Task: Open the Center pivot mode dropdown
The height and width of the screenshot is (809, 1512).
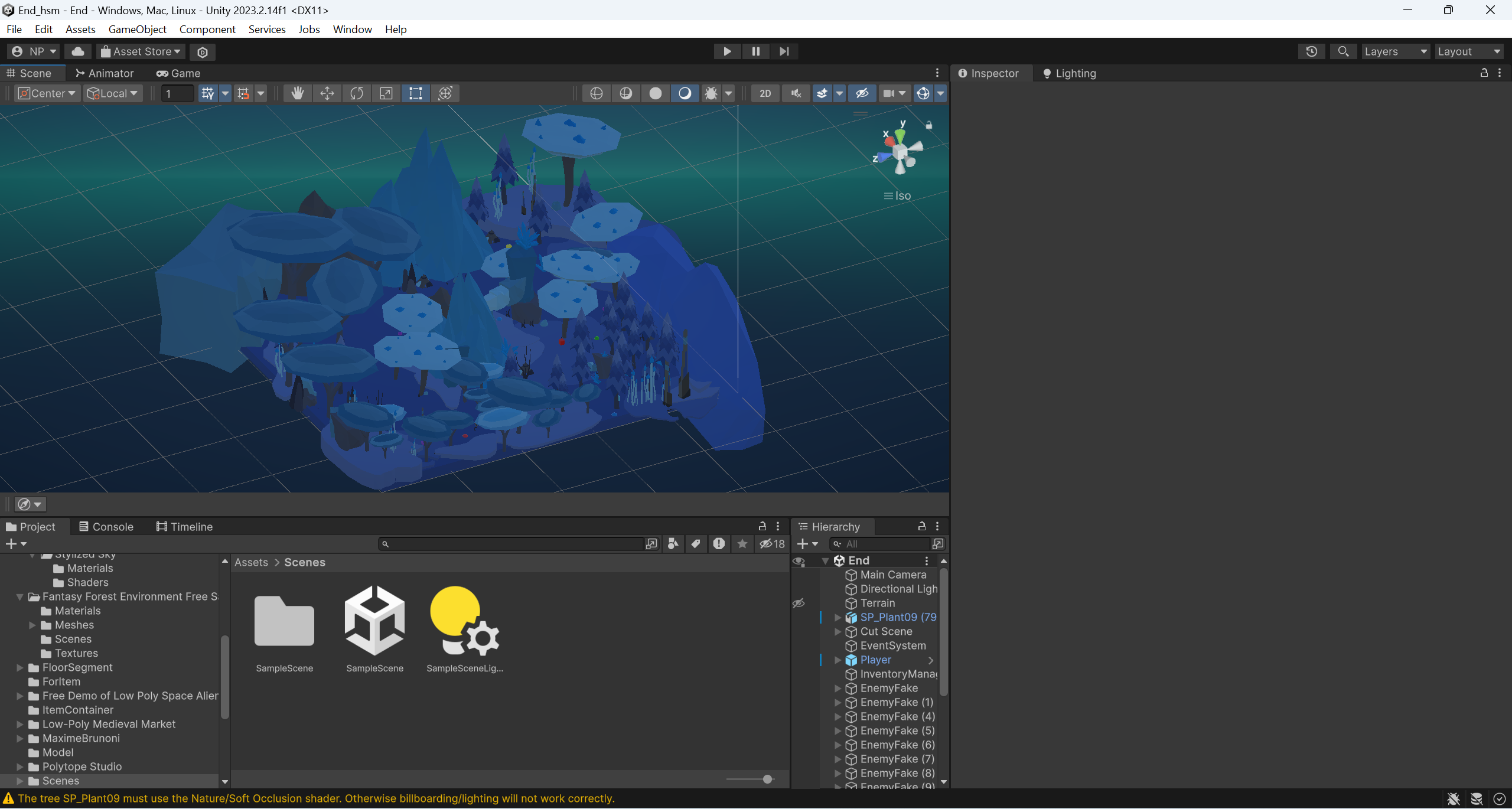Action: [47, 93]
